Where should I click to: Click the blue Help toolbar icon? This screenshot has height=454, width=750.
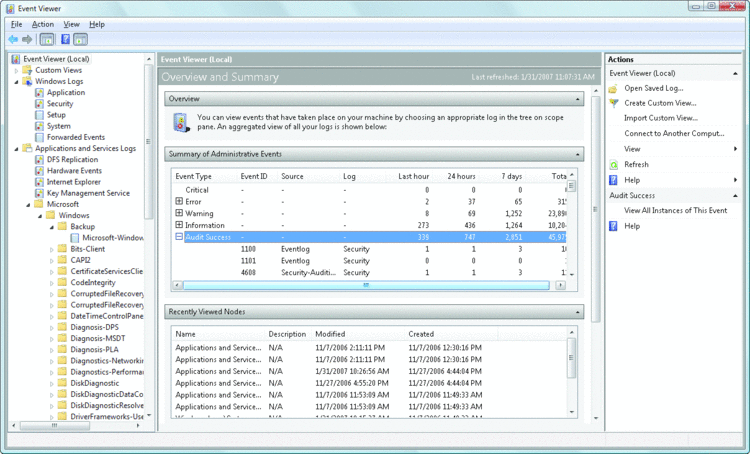(x=65, y=39)
